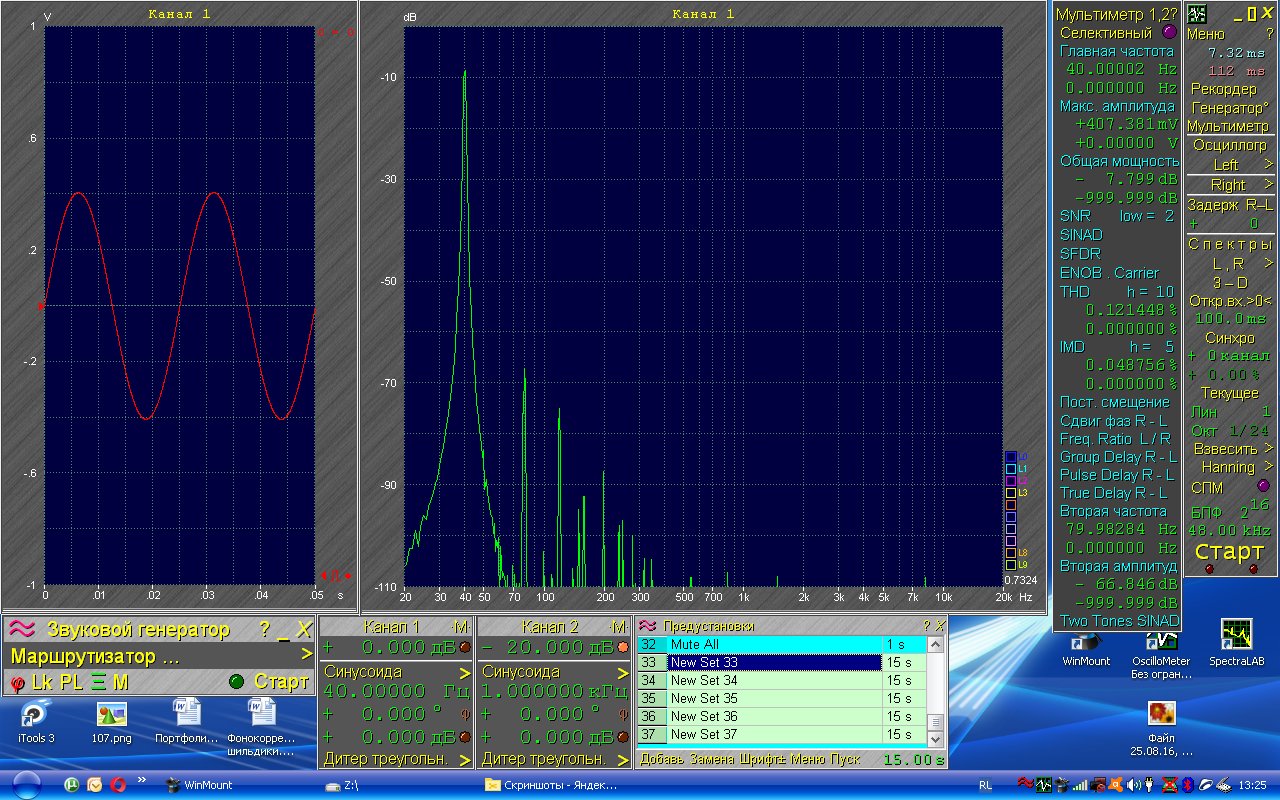Click the L0 color swatch in spectrum legend
Image resolution: width=1280 pixels, height=800 pixels.
[1010, 457]
